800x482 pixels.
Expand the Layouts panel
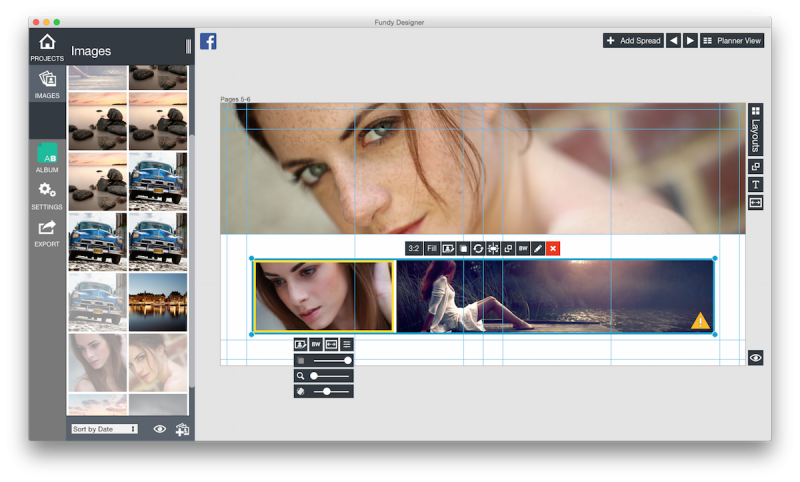tap(756, 127)
